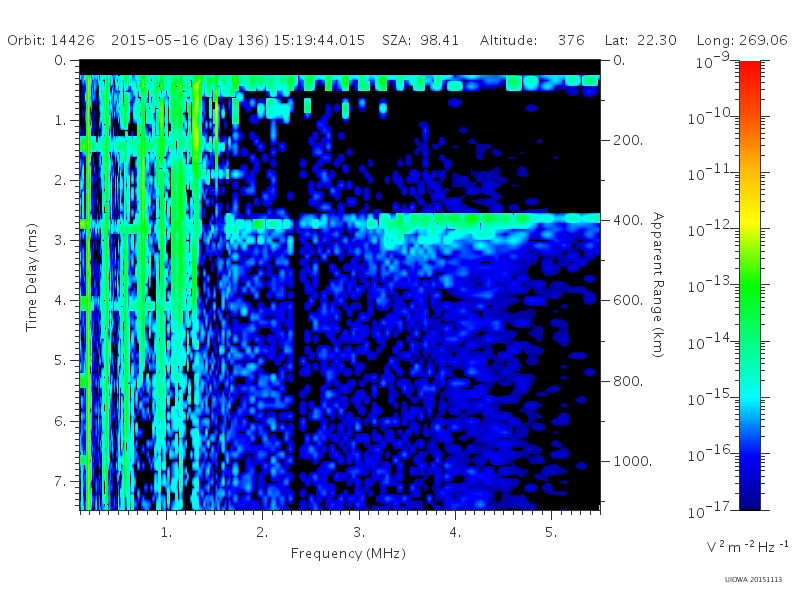
Task: Click the Orbit: 14426 header text
Action: click(x=51, y=40)
